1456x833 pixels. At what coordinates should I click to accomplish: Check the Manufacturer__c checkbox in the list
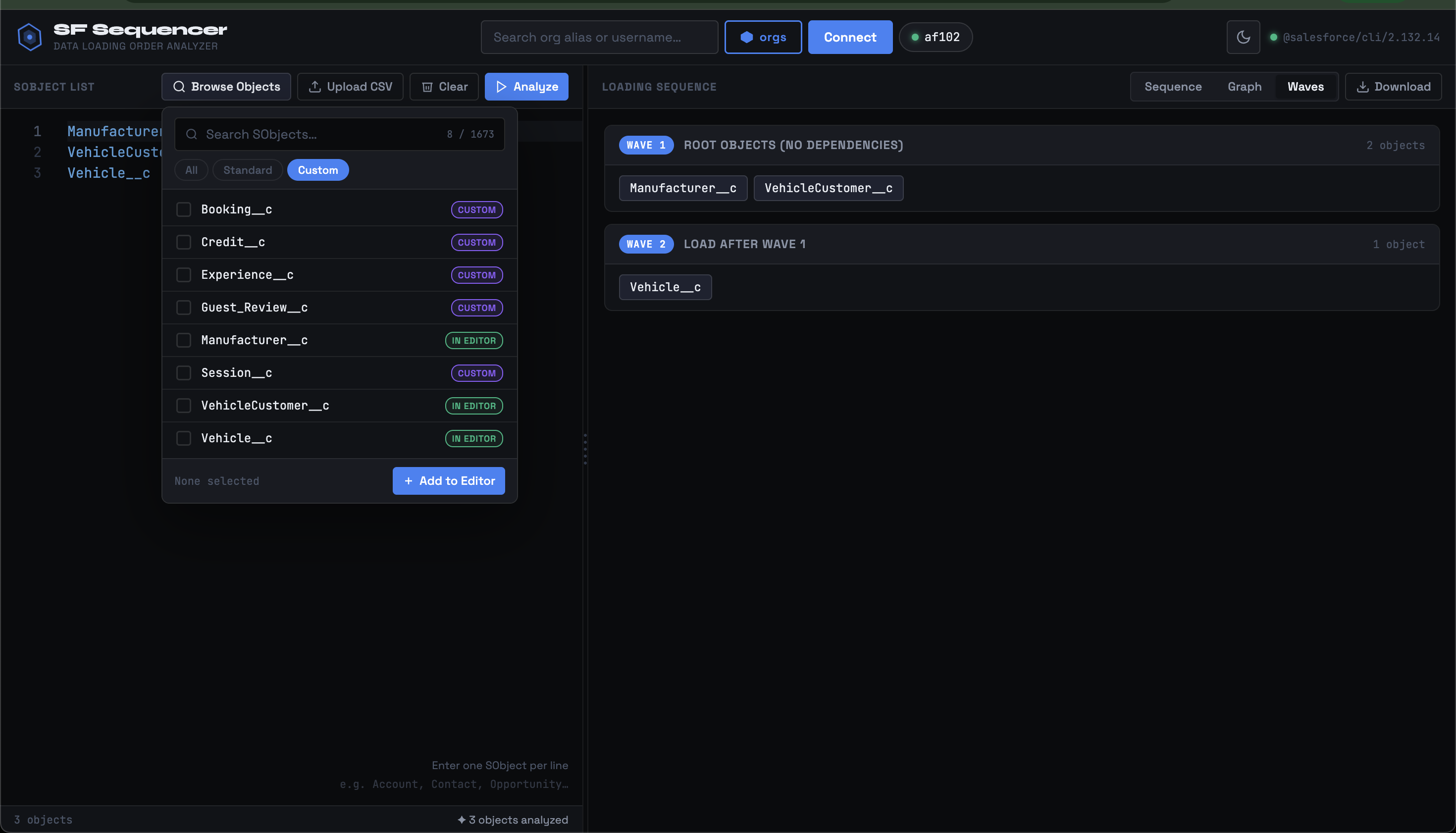184,340
